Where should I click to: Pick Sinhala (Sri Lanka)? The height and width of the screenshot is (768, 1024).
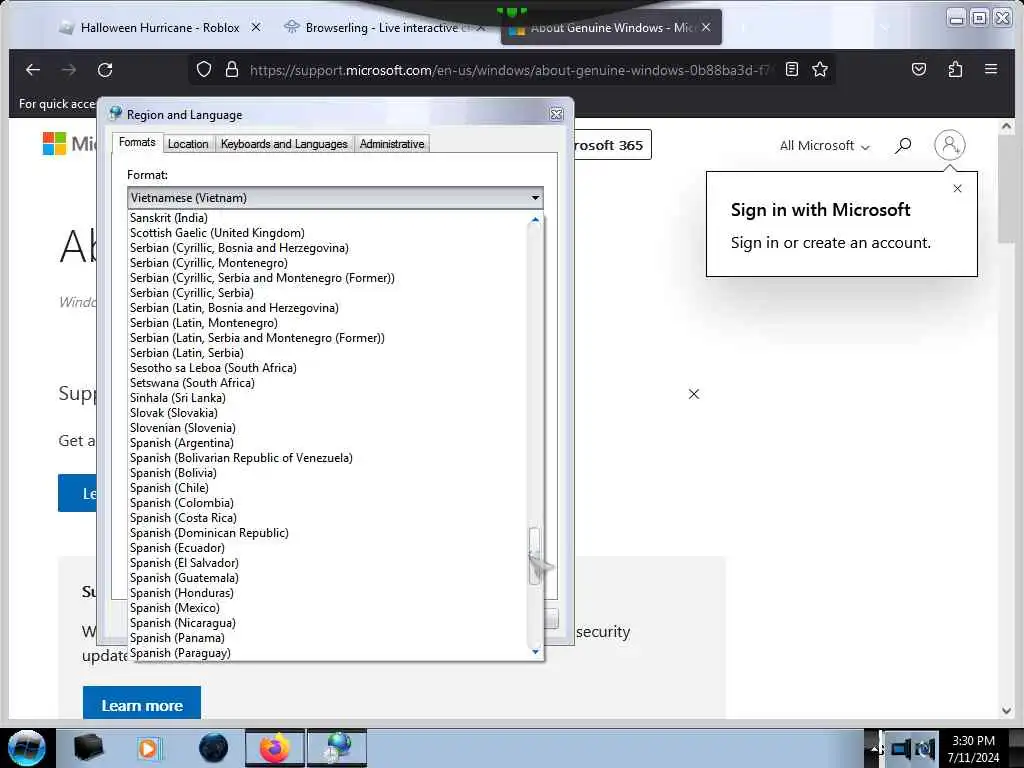point(329,398)
